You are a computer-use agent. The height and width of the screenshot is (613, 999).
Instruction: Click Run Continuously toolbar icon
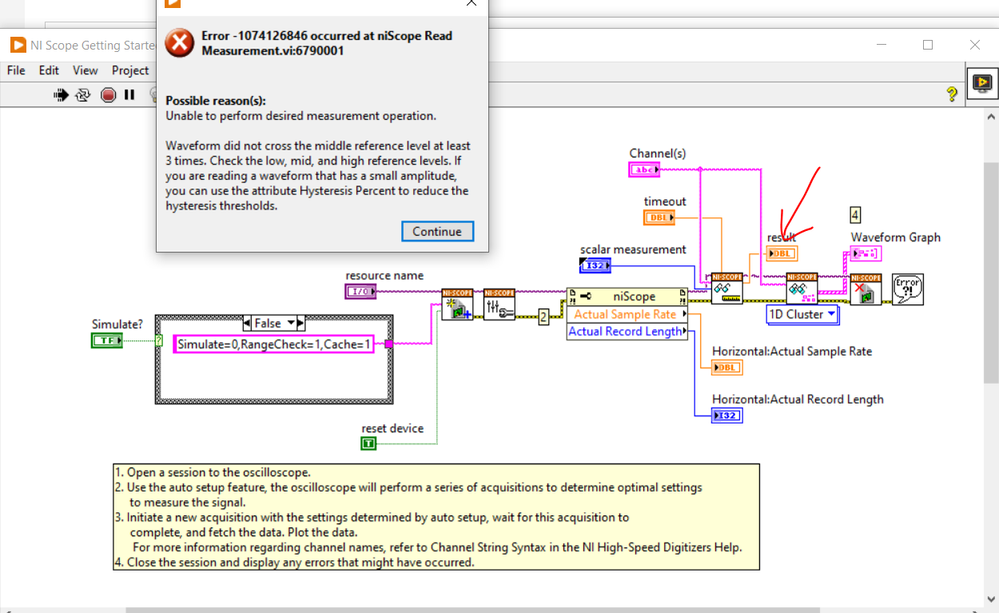point(83,95)
